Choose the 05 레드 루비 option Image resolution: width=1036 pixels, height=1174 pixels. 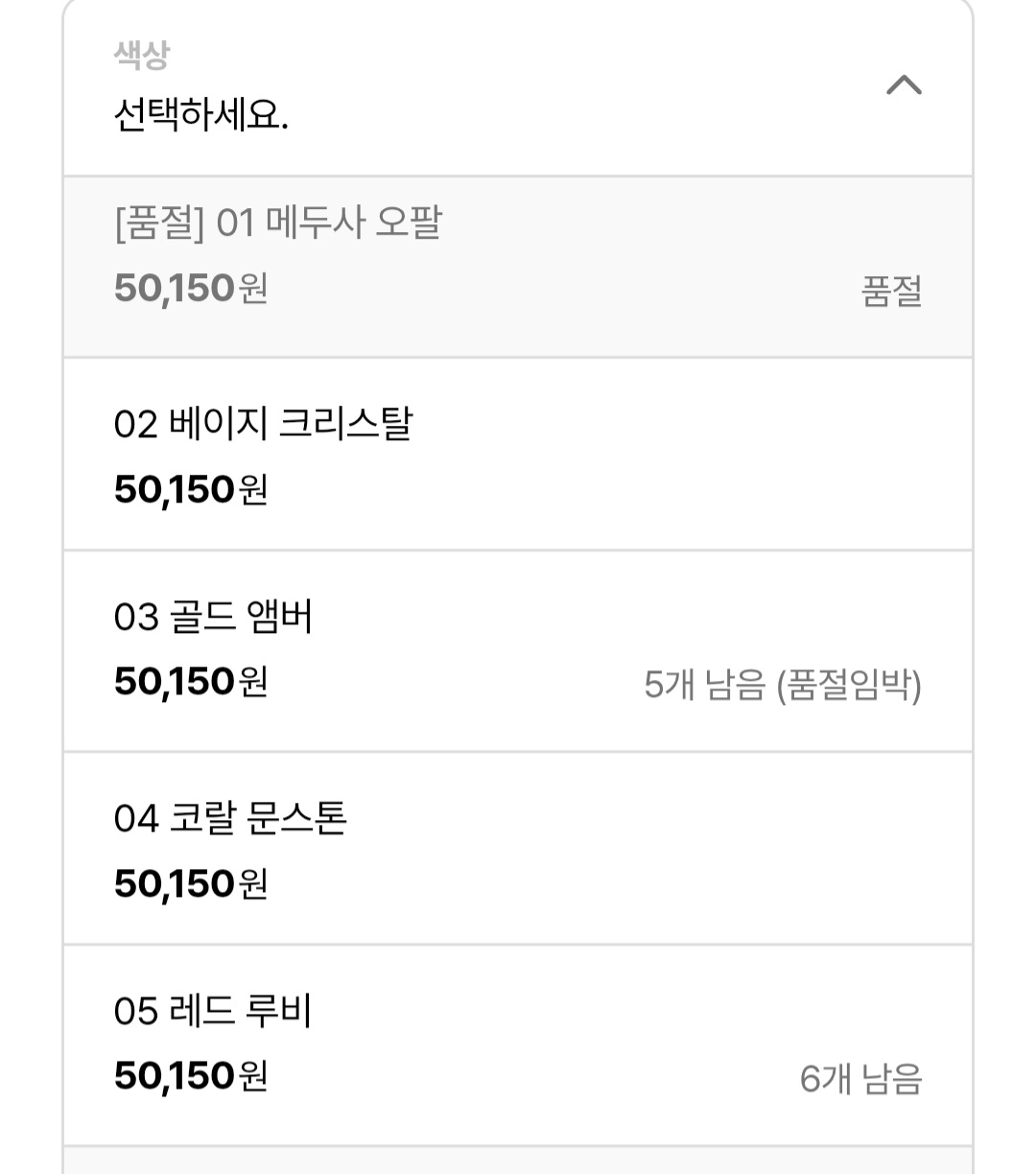click(213, 1011)
